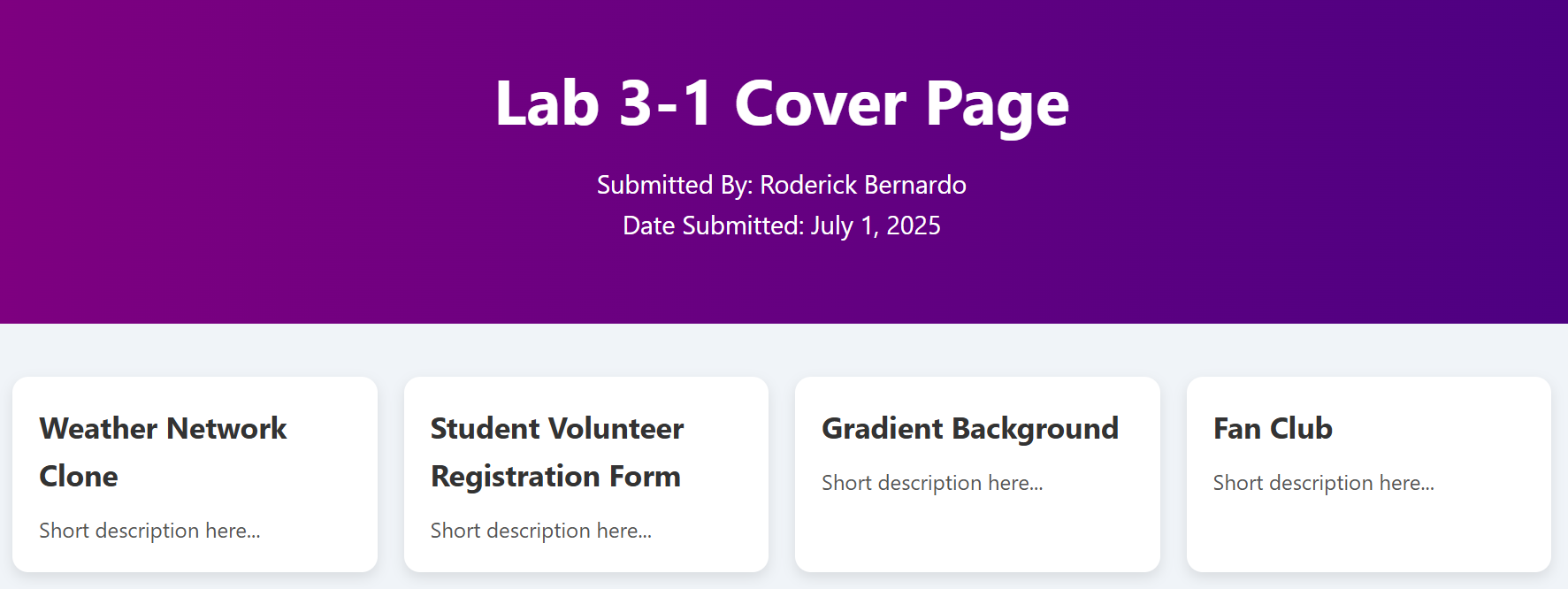
Task: Click the 'Weather Network' words in the first card title
Action: coord(163,429)
